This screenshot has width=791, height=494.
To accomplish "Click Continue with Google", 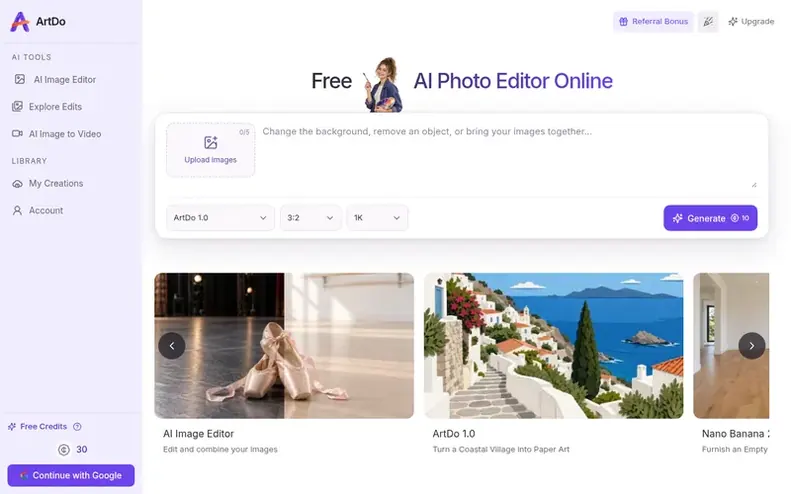I will click(71, 475).
